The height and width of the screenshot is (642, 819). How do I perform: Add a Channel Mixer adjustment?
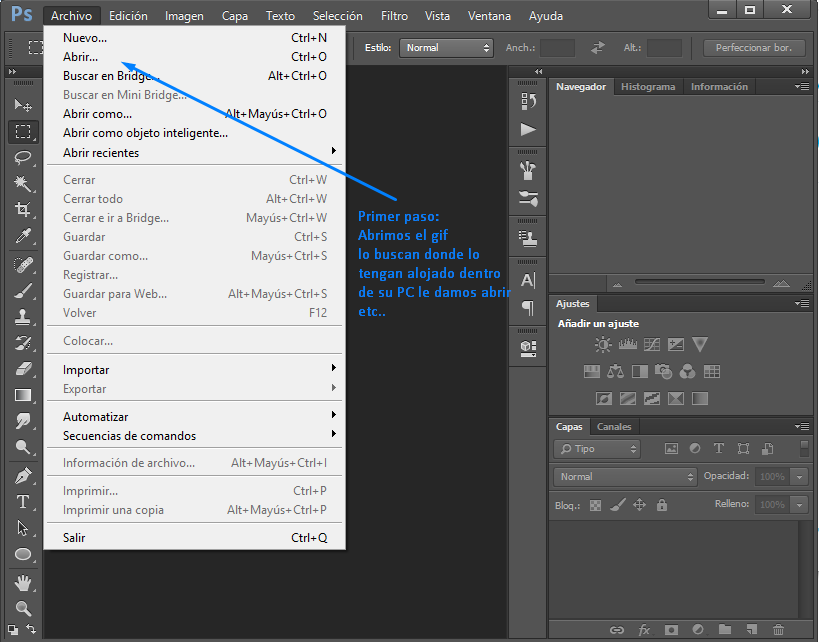pos(687,371)
